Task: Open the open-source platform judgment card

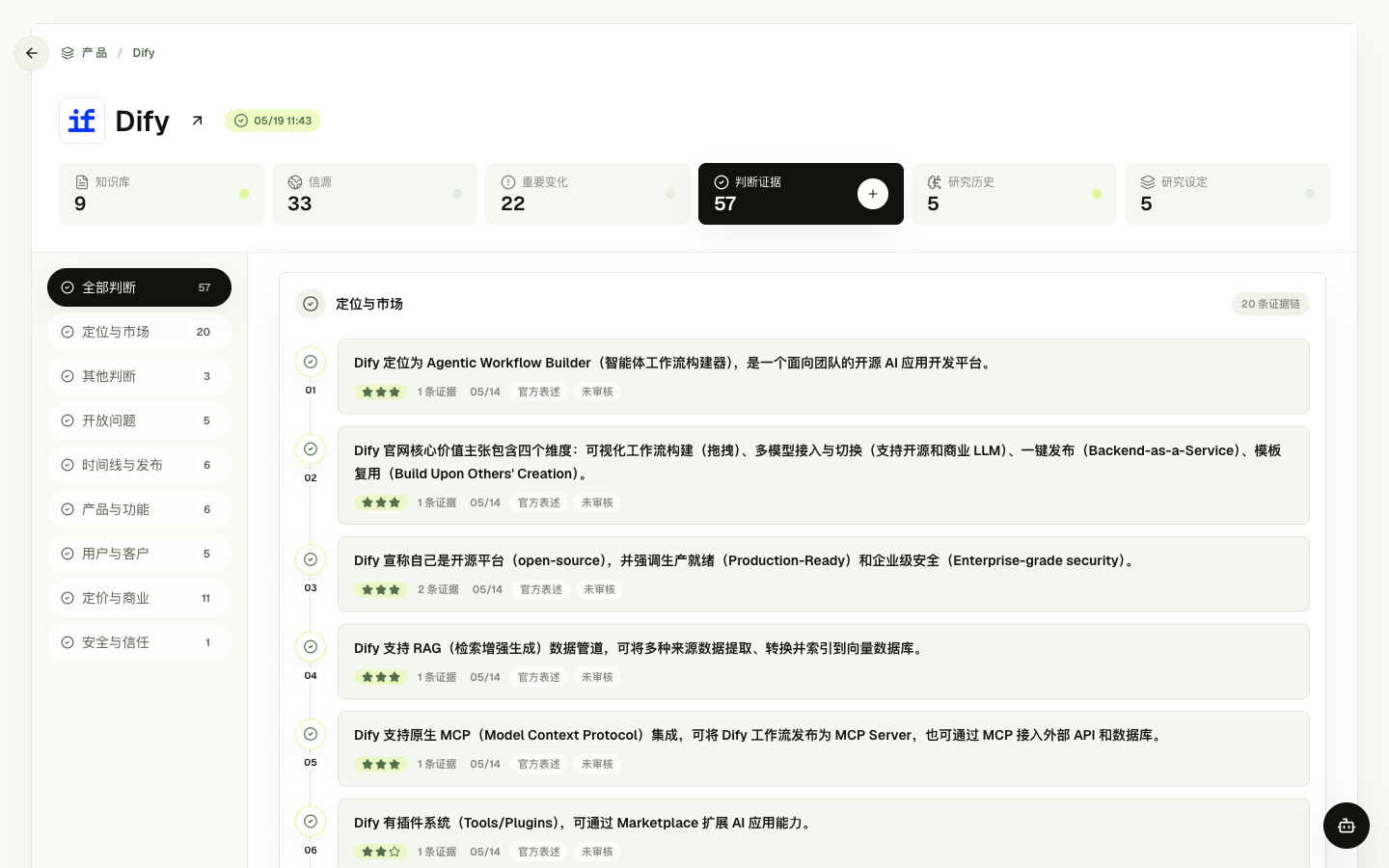Action: [824, 574]
